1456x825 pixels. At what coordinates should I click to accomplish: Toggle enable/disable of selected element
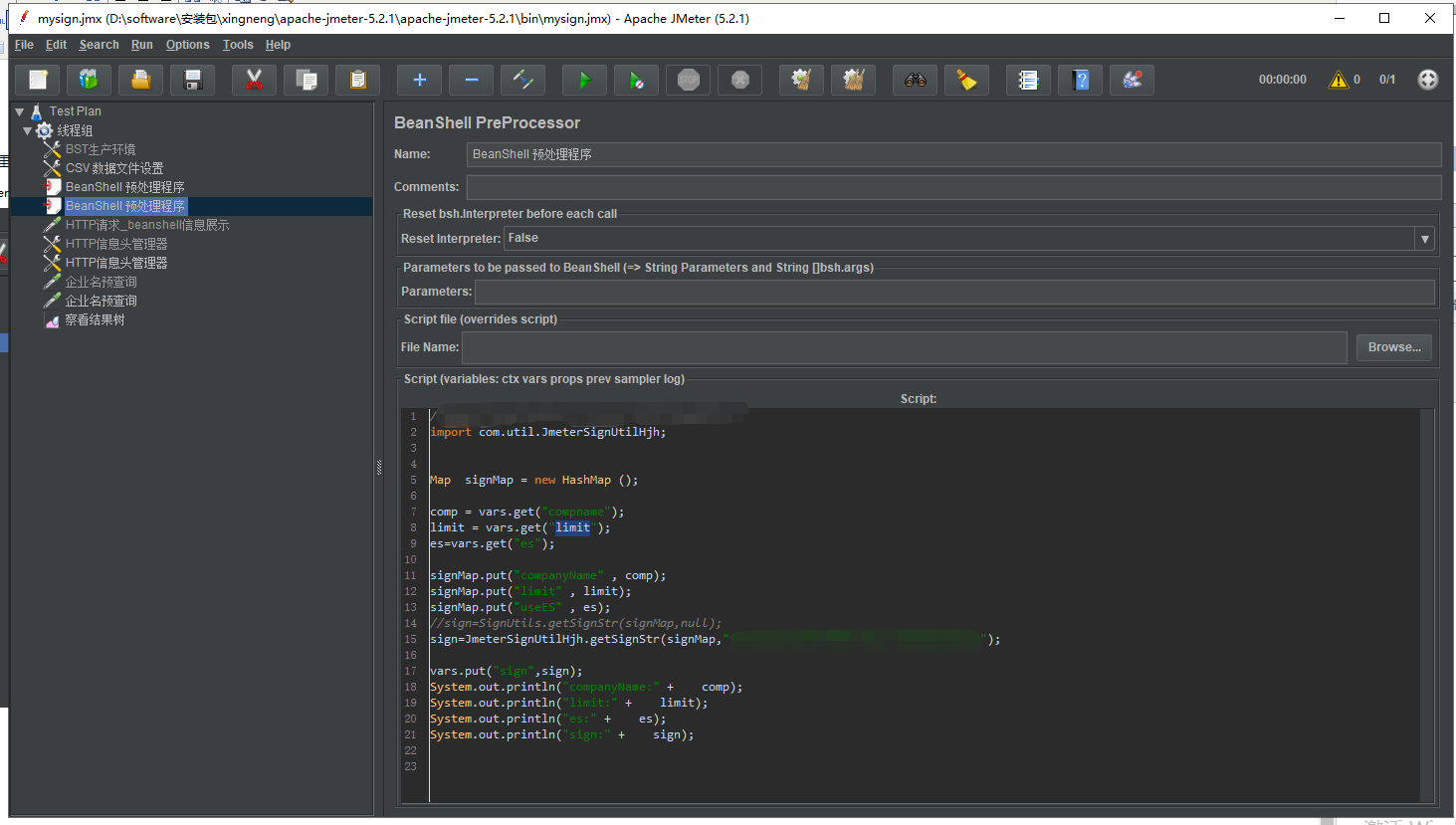[522, 80]
